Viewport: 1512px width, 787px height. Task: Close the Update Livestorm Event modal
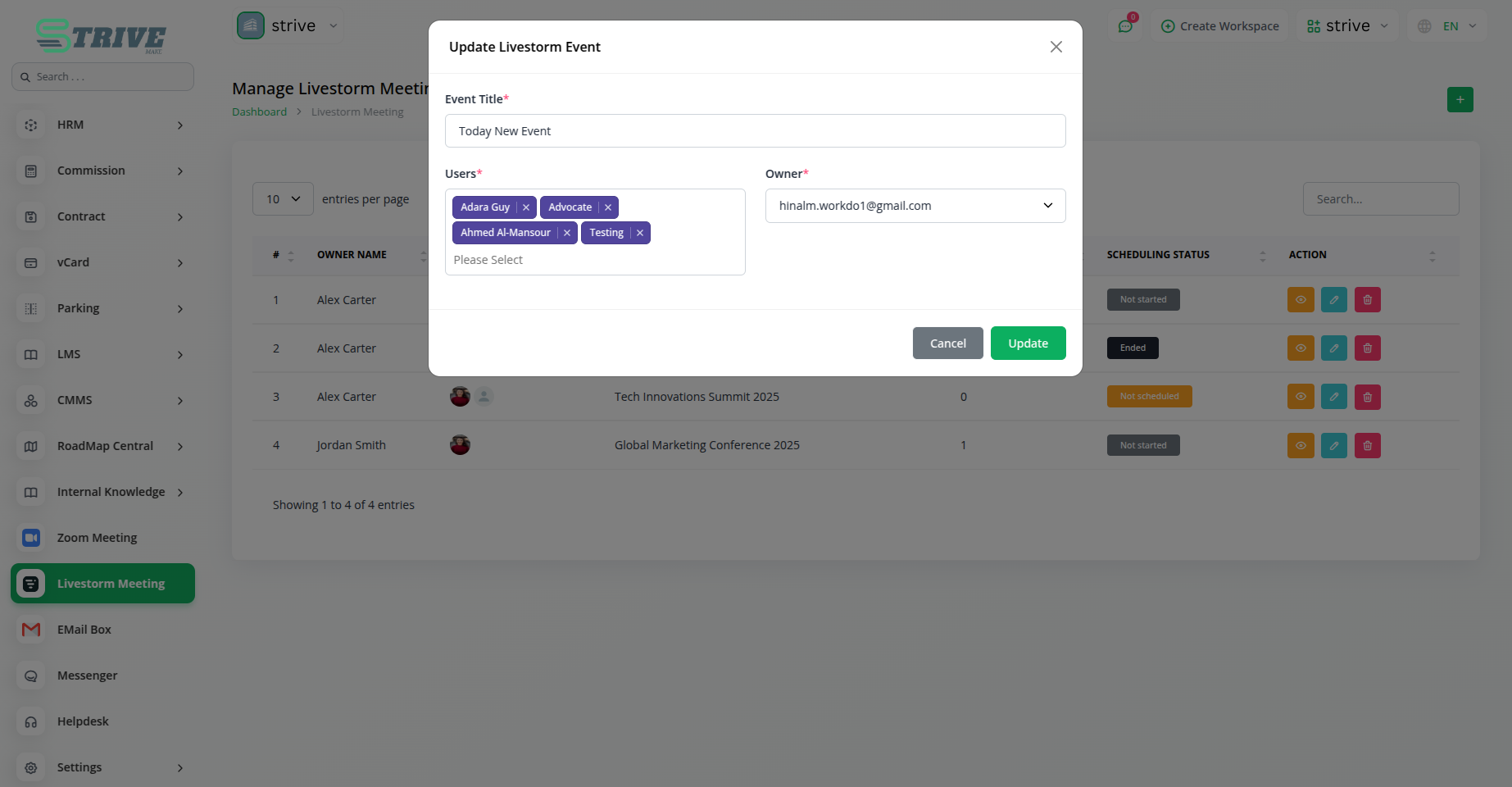pos(1056,47)
